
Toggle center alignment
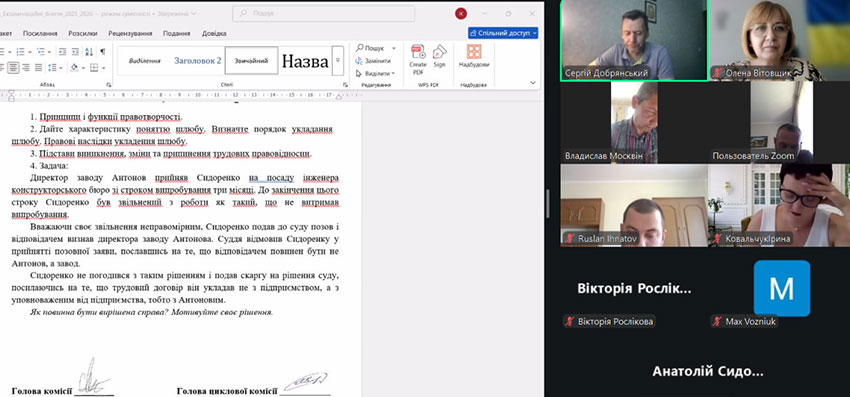click(x=13, y=67)
